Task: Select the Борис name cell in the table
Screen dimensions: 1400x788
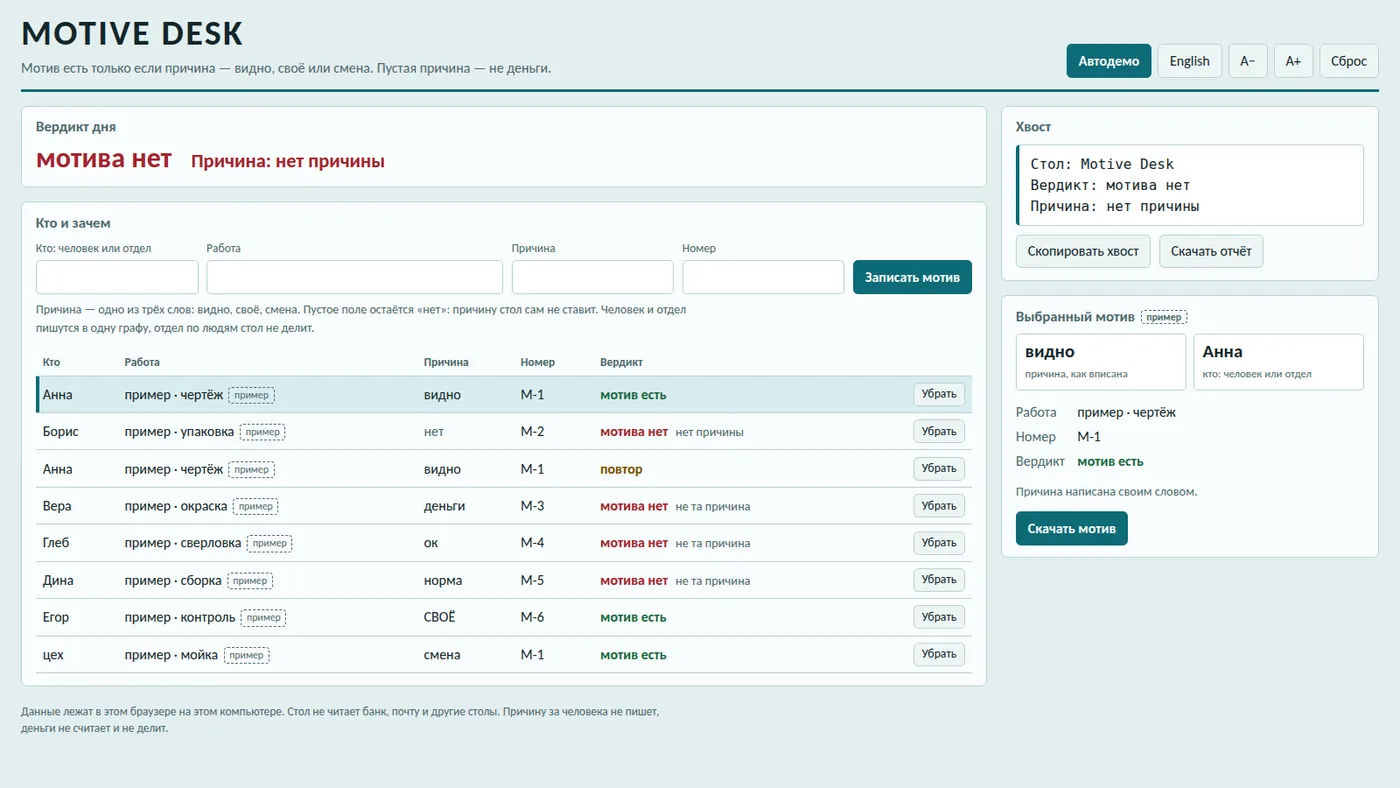Action: (x=61, y=432)
